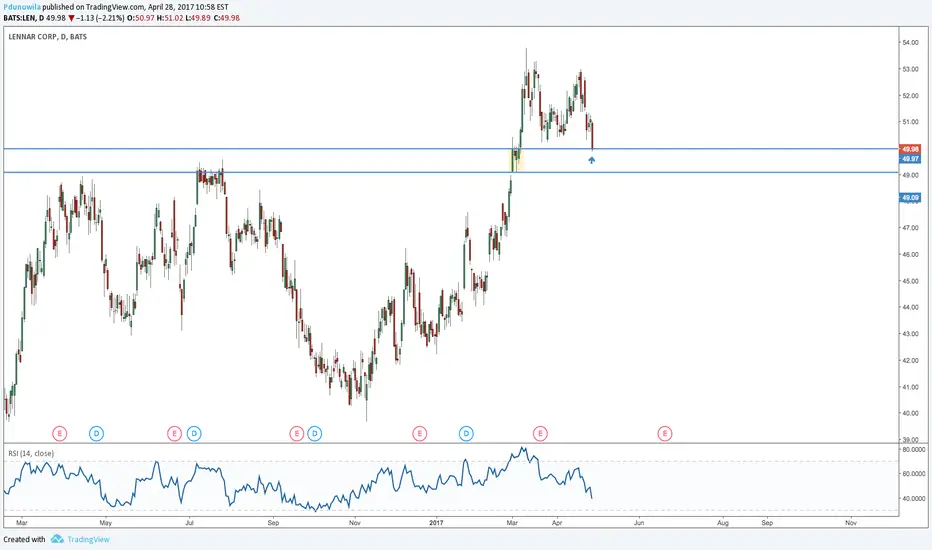Click the TradingView cloud logo icon

click(57, 539)
